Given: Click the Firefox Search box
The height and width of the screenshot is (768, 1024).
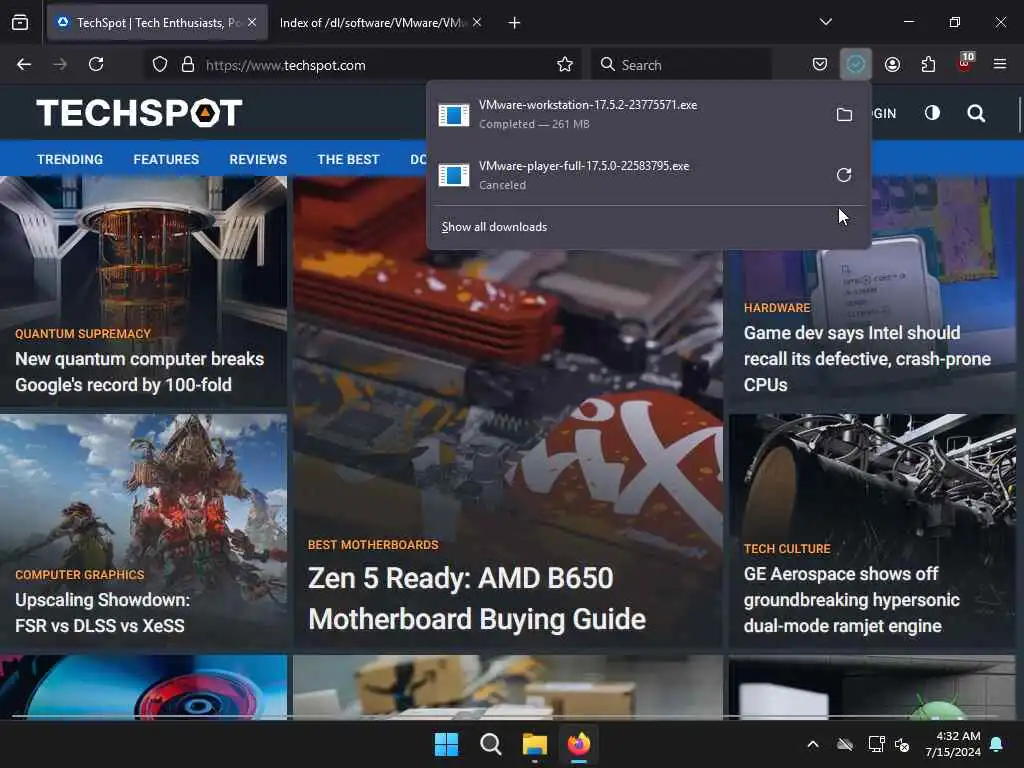Looking at the screenshot, I should 681,65.
